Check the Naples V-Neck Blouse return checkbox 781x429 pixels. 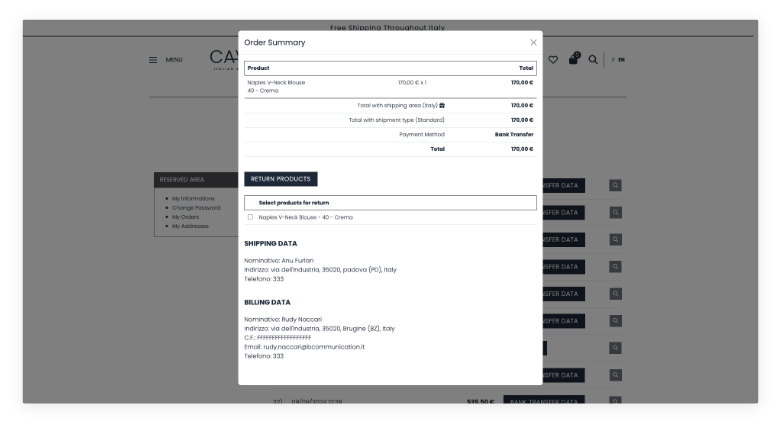point(250,217)
